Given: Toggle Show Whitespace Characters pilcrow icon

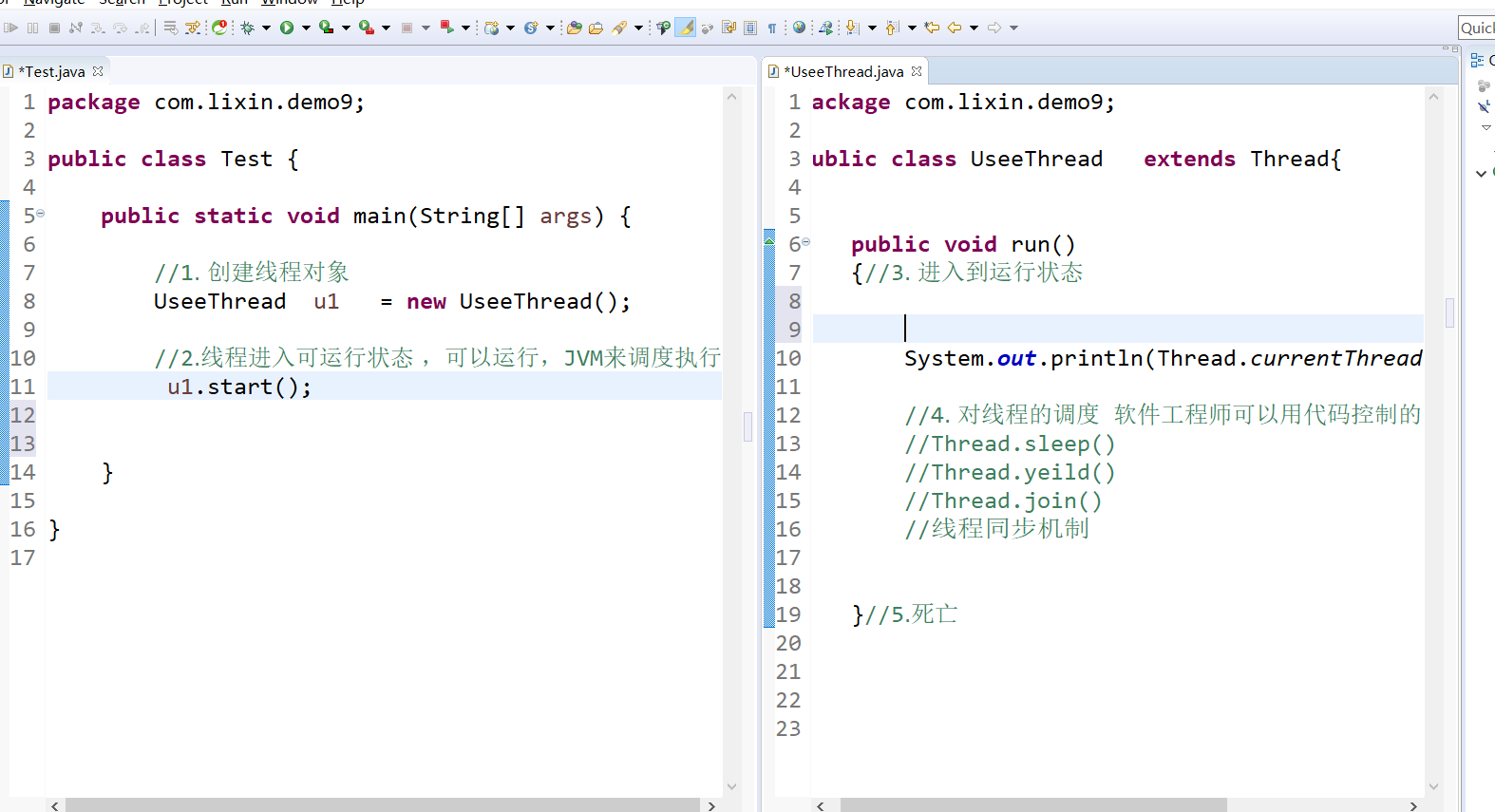Looking at the screenshot, I should tap(772, 28).
